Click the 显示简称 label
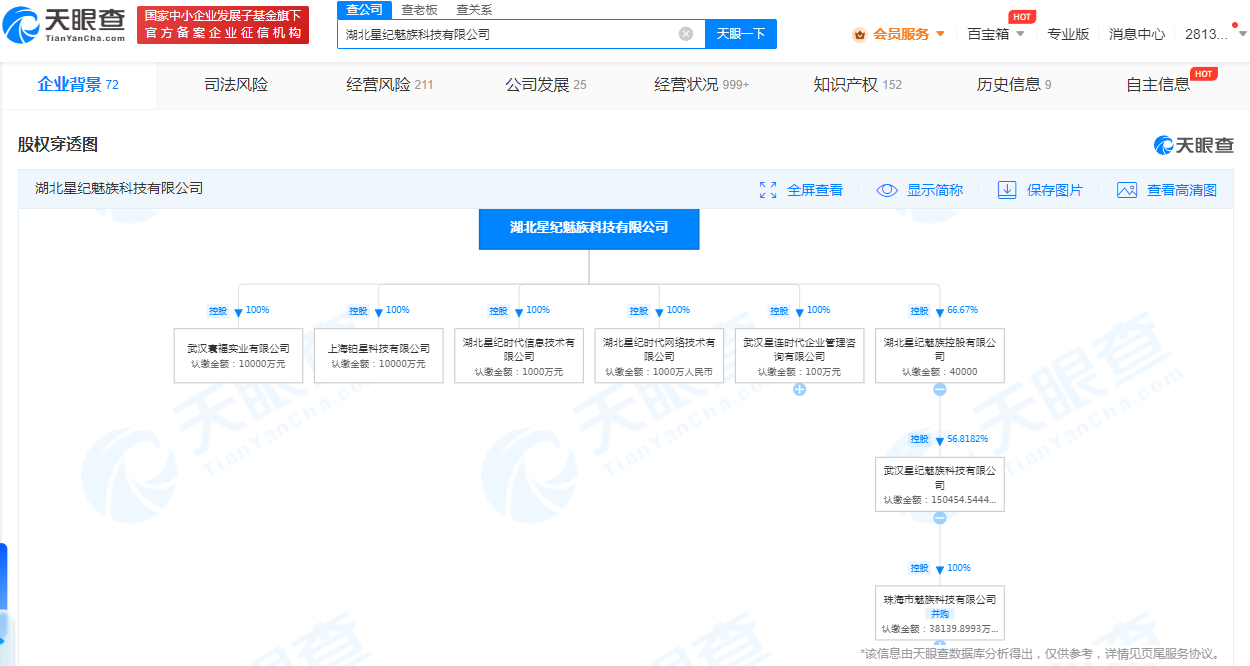This screenshot has height=666, width=1250. click(x=935, y=190)
